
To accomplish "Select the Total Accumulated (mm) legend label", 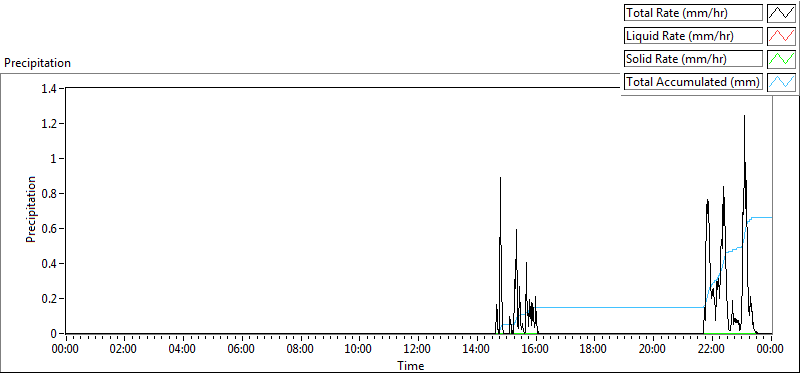I will tap(693, 82).
